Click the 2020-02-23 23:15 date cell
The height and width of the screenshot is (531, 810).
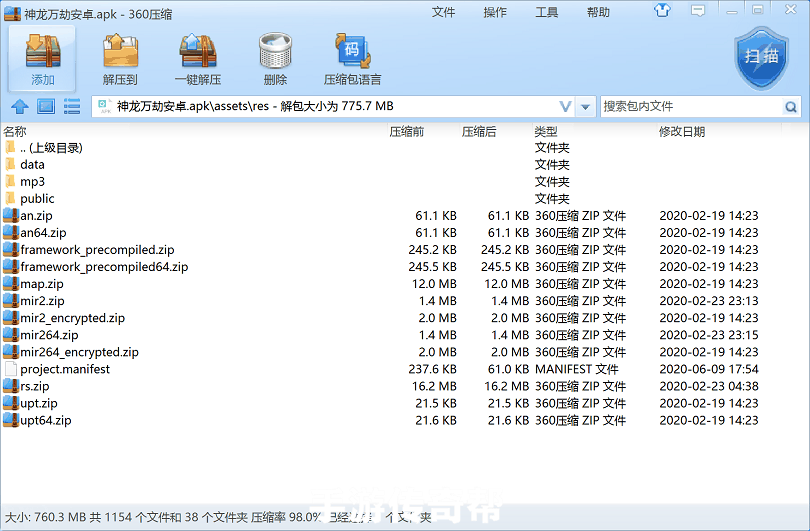tap(709, 335)
